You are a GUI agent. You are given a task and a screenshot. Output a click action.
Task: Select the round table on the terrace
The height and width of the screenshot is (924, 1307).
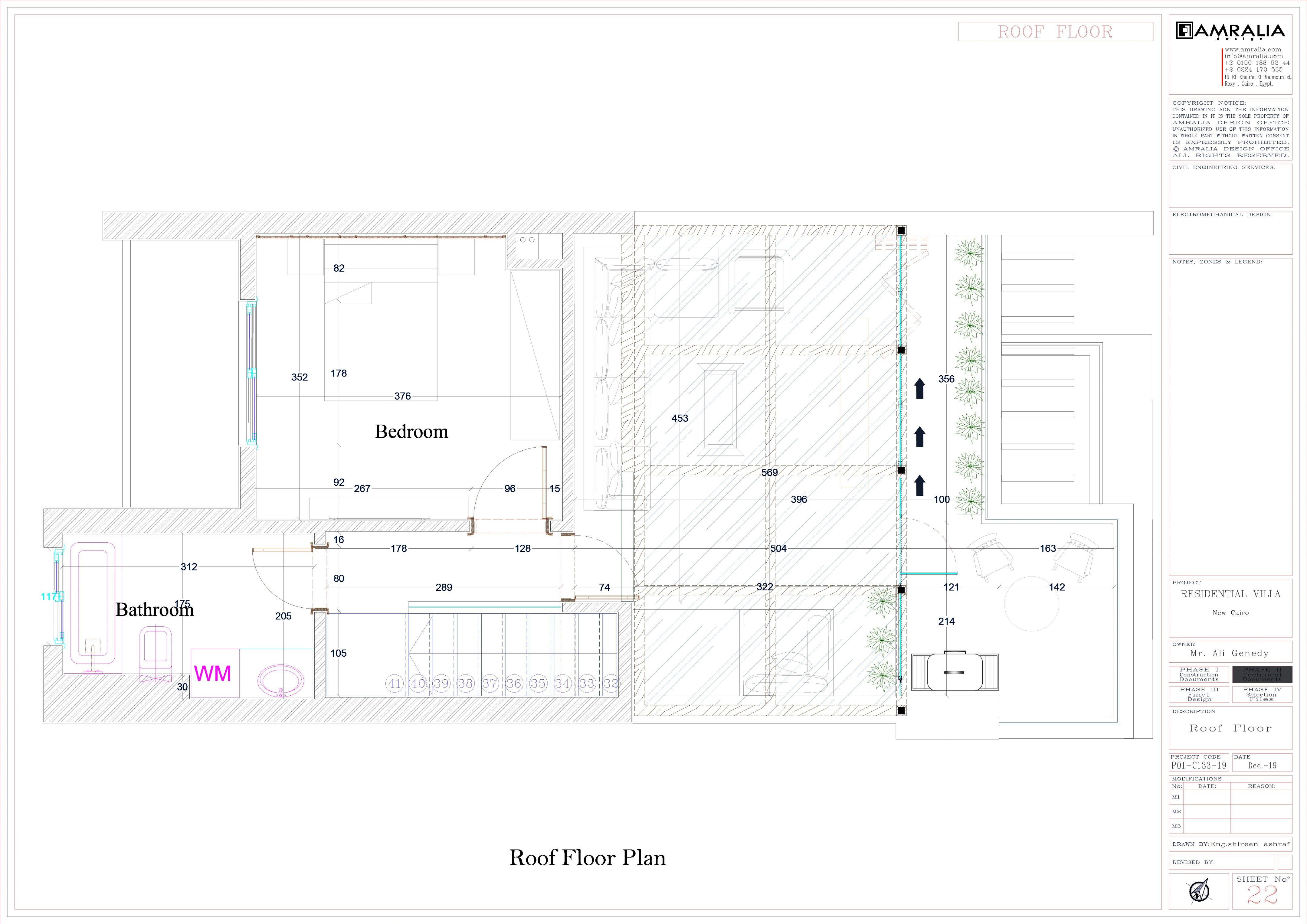click(1031, 604)
